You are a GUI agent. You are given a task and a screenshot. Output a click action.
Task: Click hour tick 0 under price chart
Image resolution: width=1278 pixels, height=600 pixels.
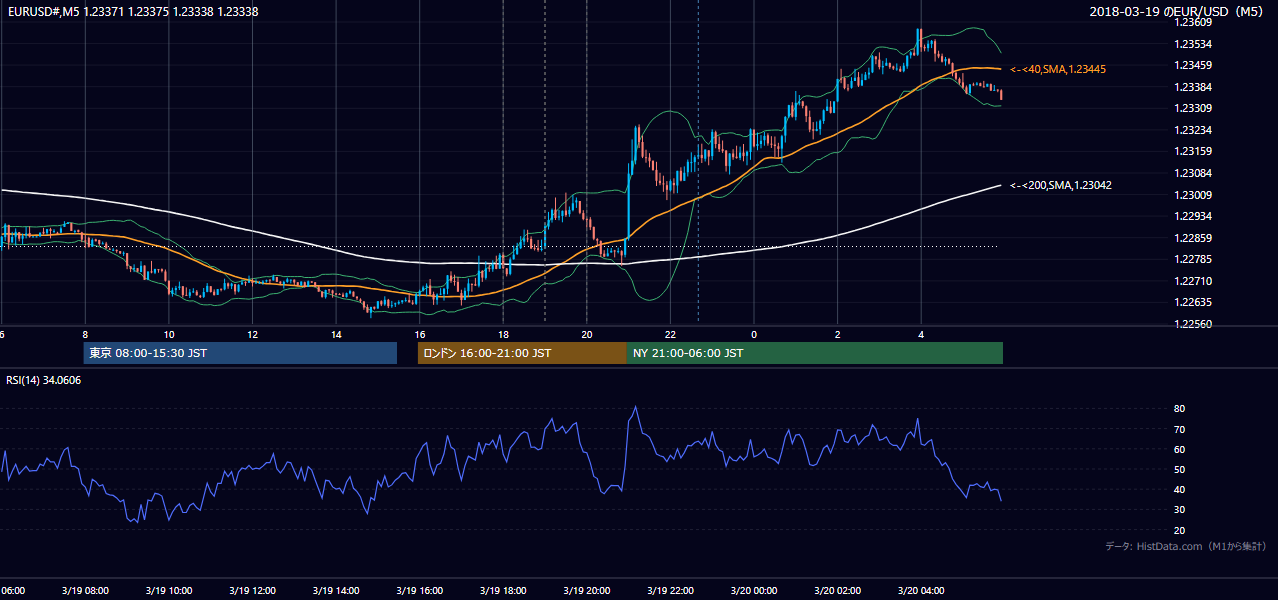click(x=754, y=334)
